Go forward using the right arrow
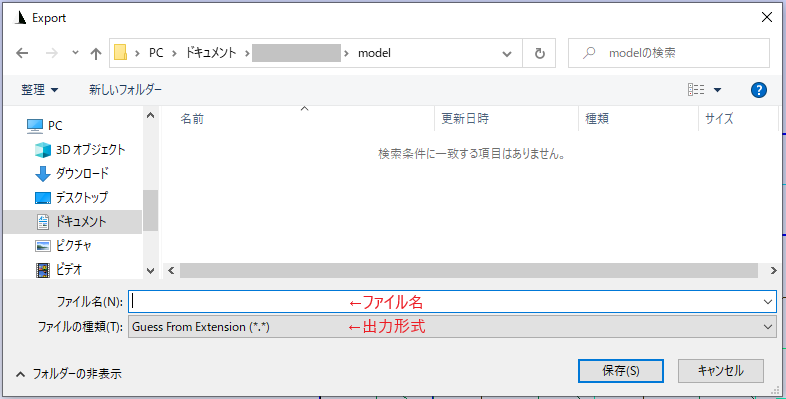The image size is (786, 399). 52,53
